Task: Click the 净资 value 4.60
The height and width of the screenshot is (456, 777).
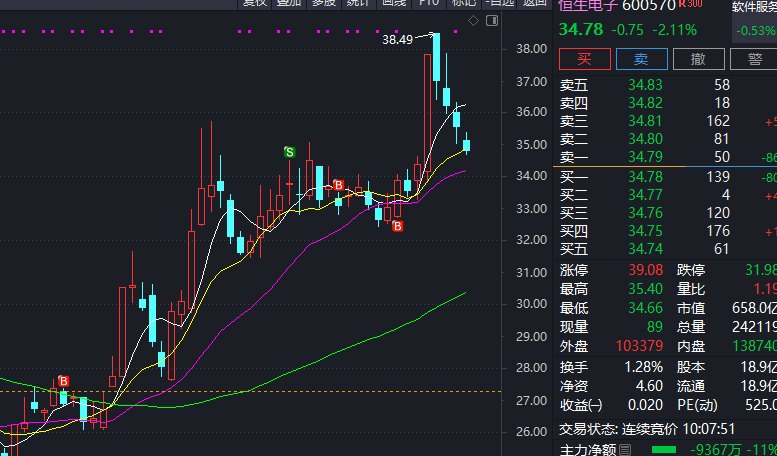Action: (649, 386)
